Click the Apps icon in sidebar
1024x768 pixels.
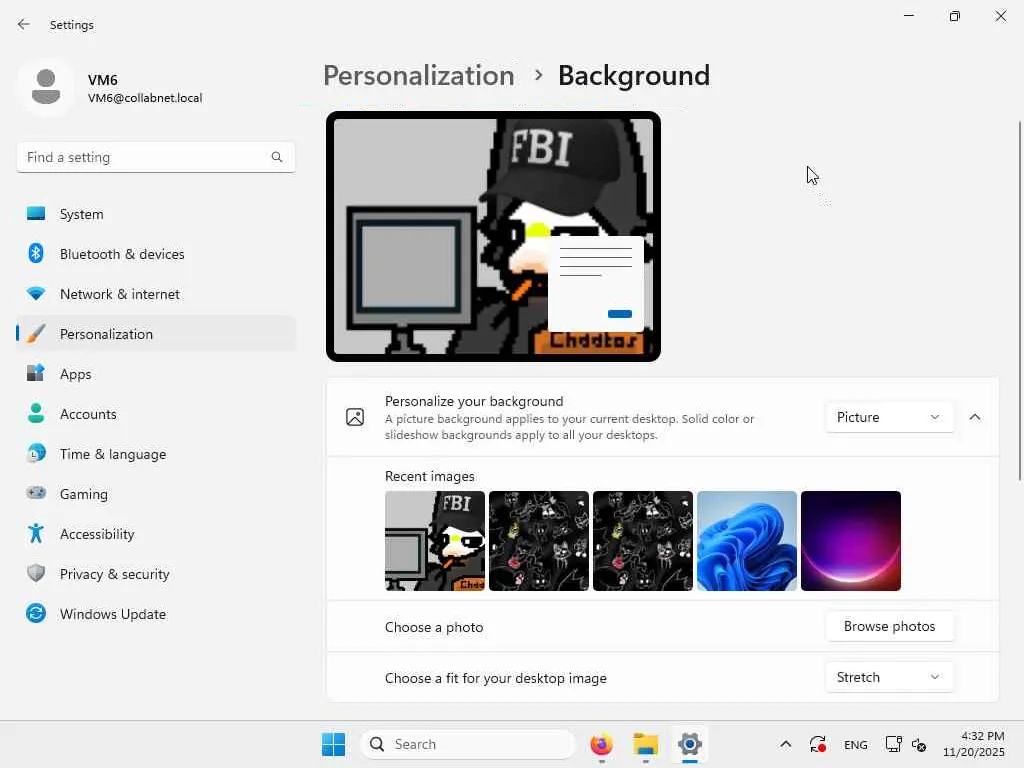click(x=36, y=373)
